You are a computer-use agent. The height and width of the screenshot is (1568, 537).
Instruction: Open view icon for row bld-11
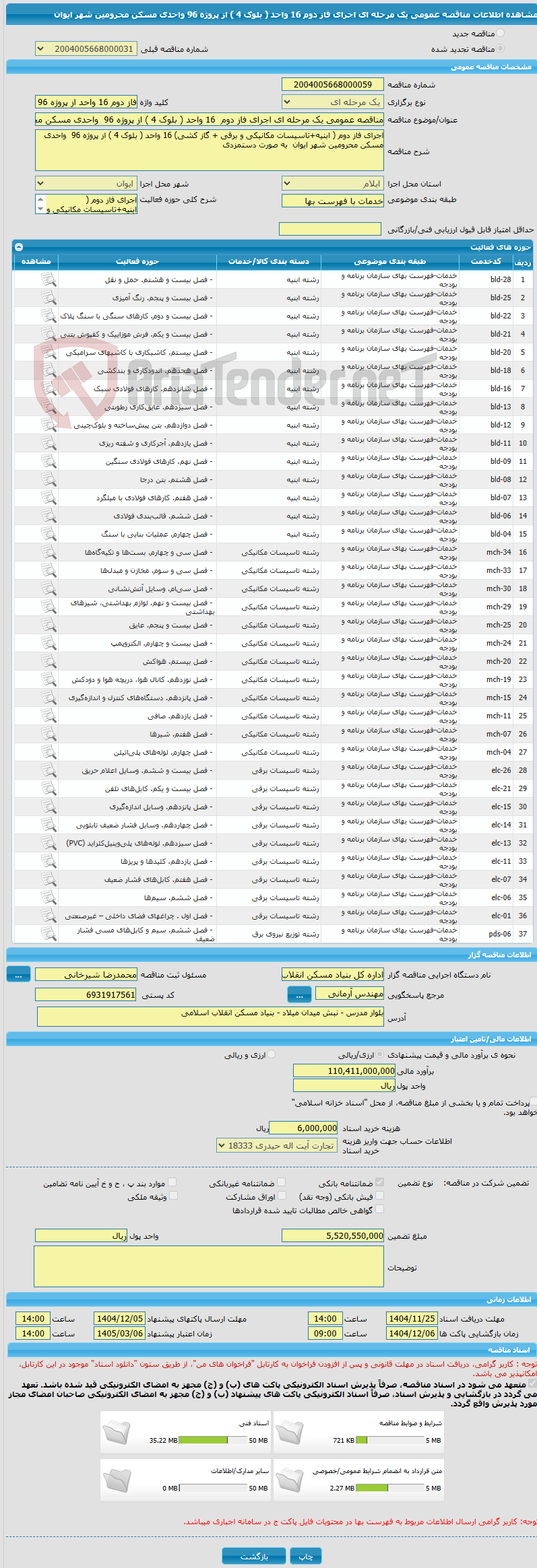(49, 443)
